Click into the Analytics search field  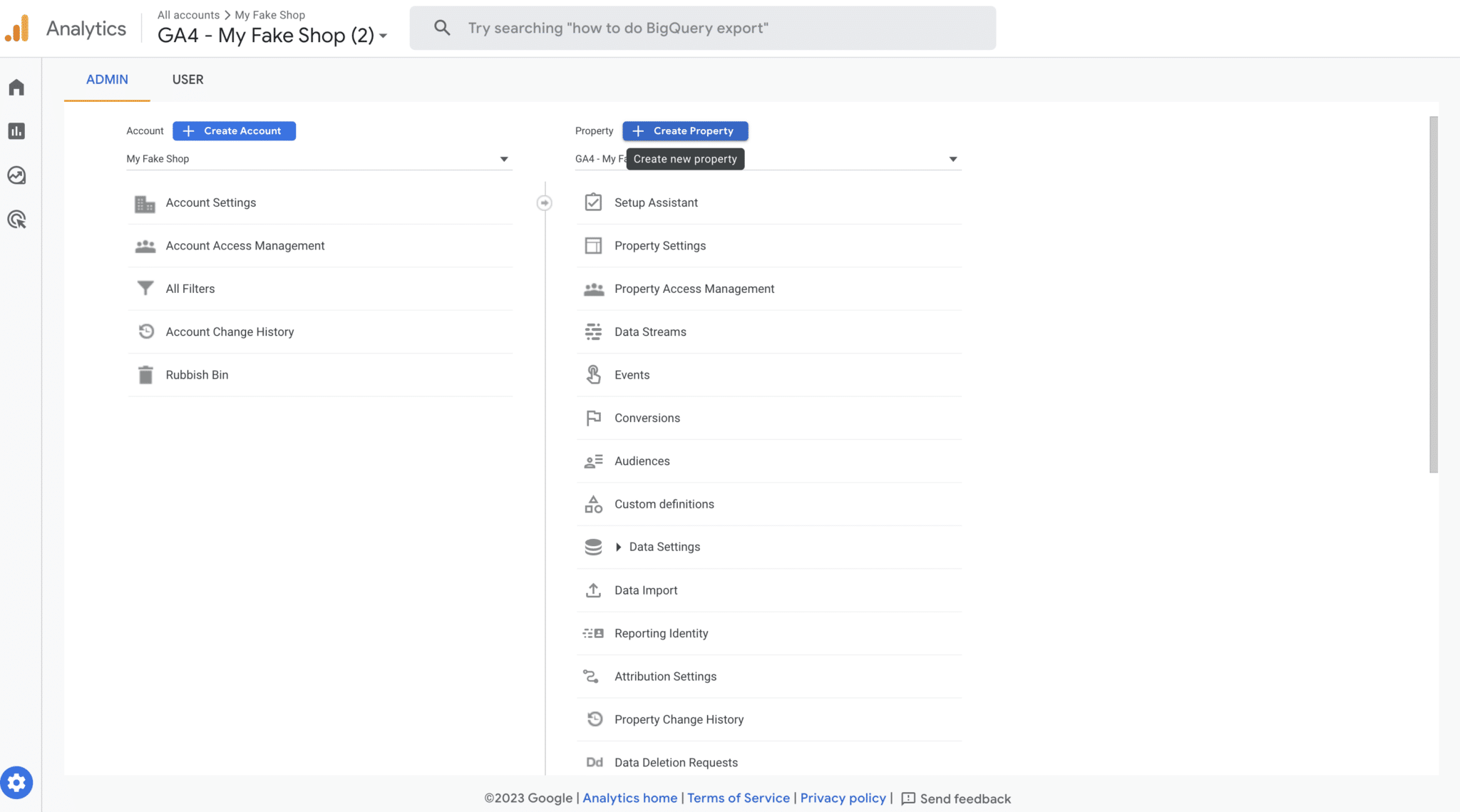pyautogui.click(x=702, y=28)
